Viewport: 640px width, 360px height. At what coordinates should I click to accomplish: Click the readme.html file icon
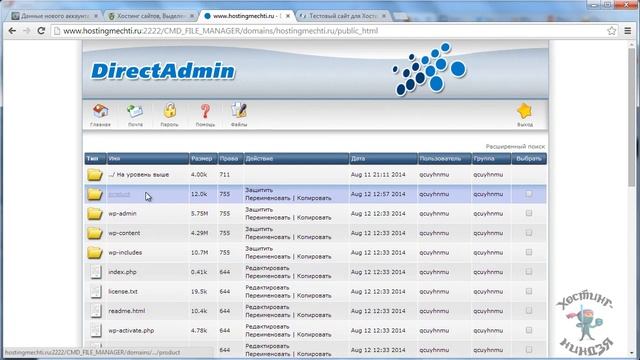coord(96,311)
